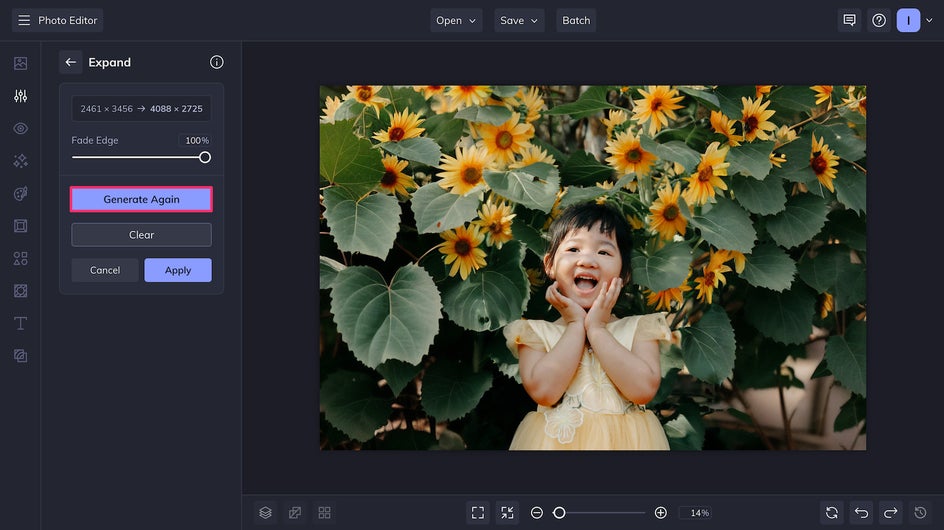
Task: Open the Frames sidebar icon
Action: 20,226
